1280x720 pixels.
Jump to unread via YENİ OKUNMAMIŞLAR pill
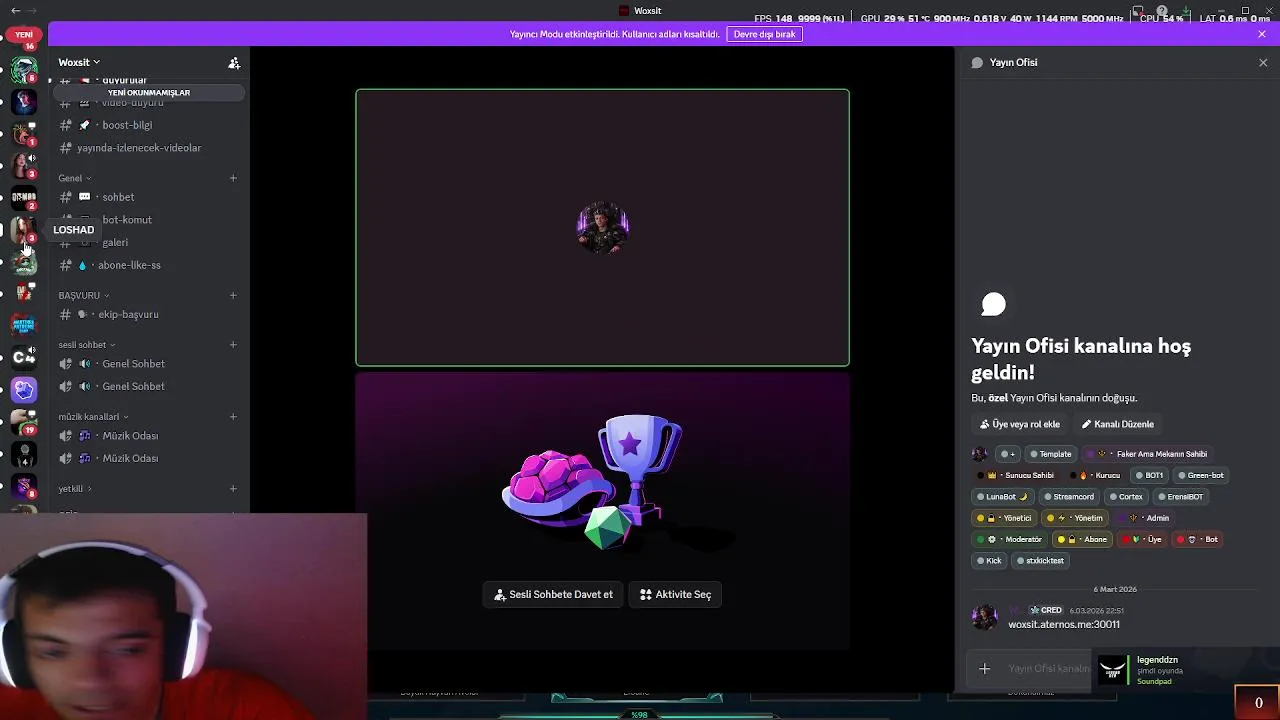[x=149, y=93]
